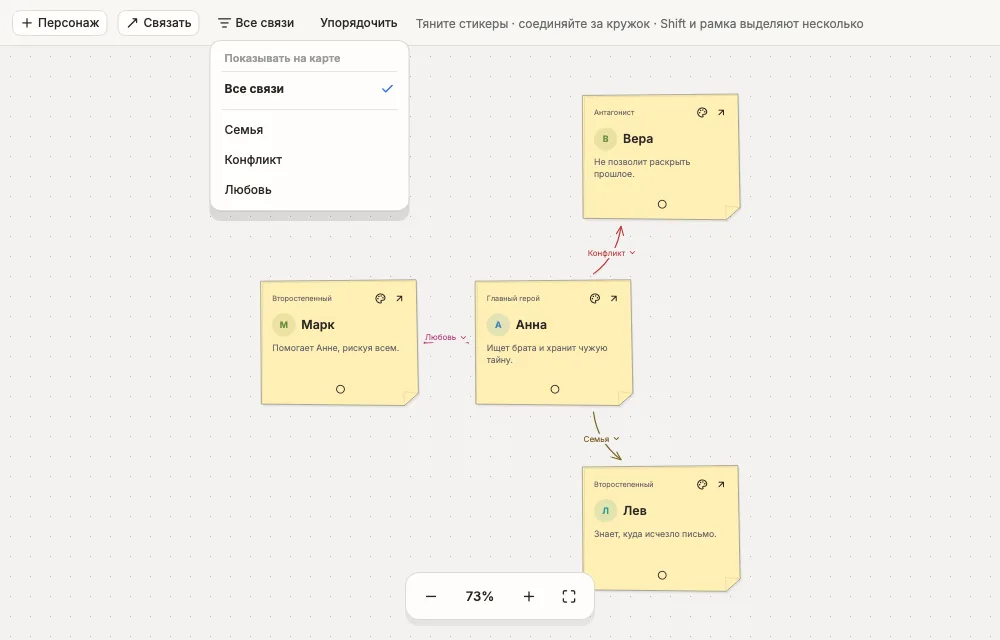The height and width of the screenshot is (640, 1000).
Task: Zoom in with the plus icon
Action: [529, 597]
